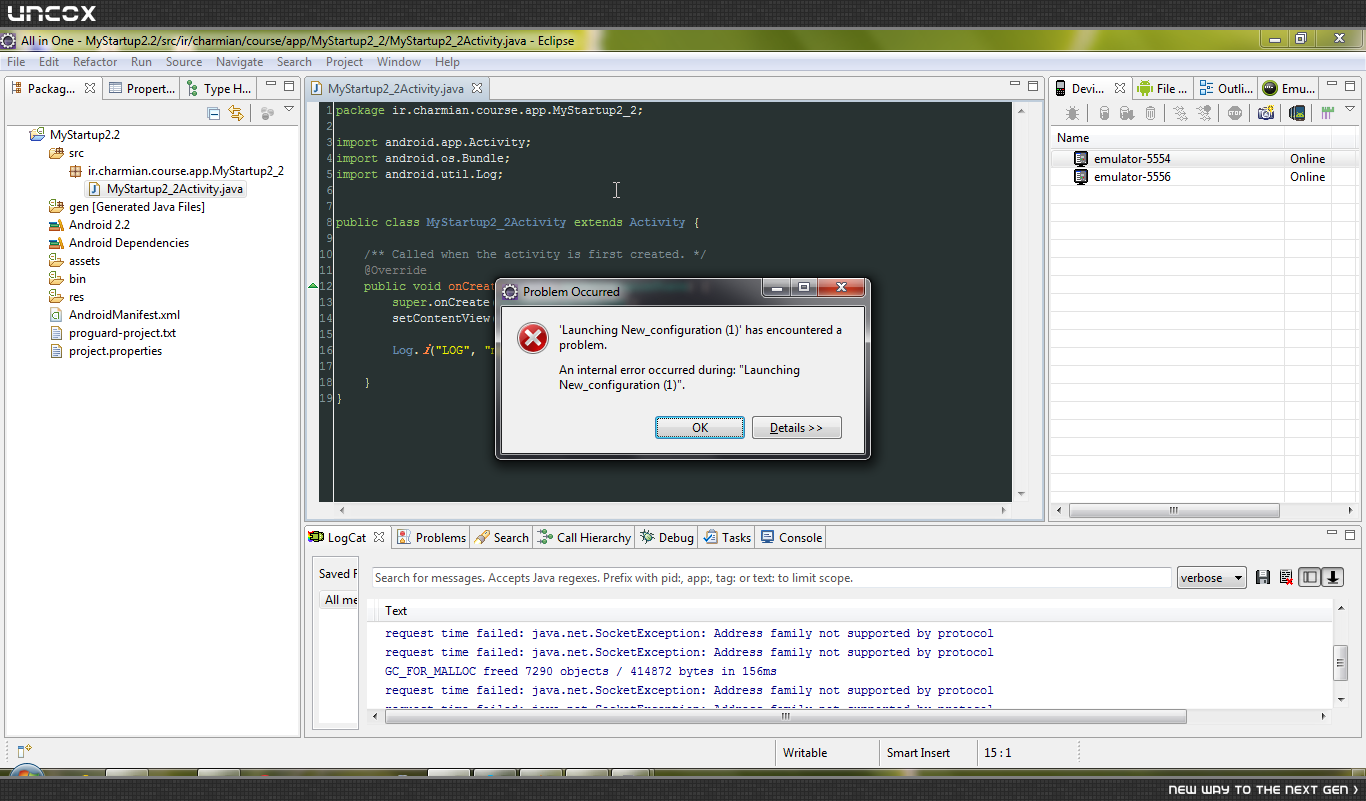Switch to the Debug tab
This screenshot has height=801, width=1366.
click(667, 537)
